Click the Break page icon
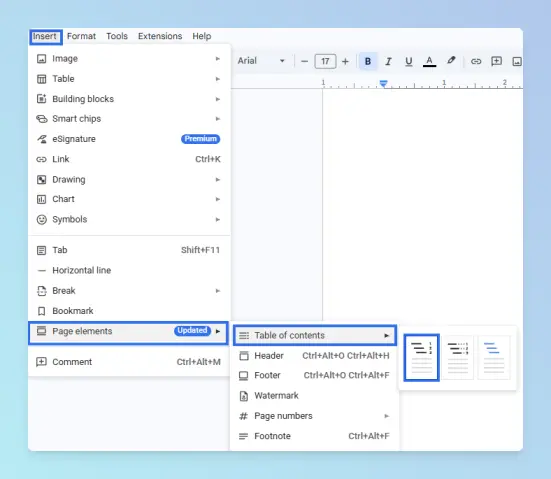 click(x=41, y=291)
